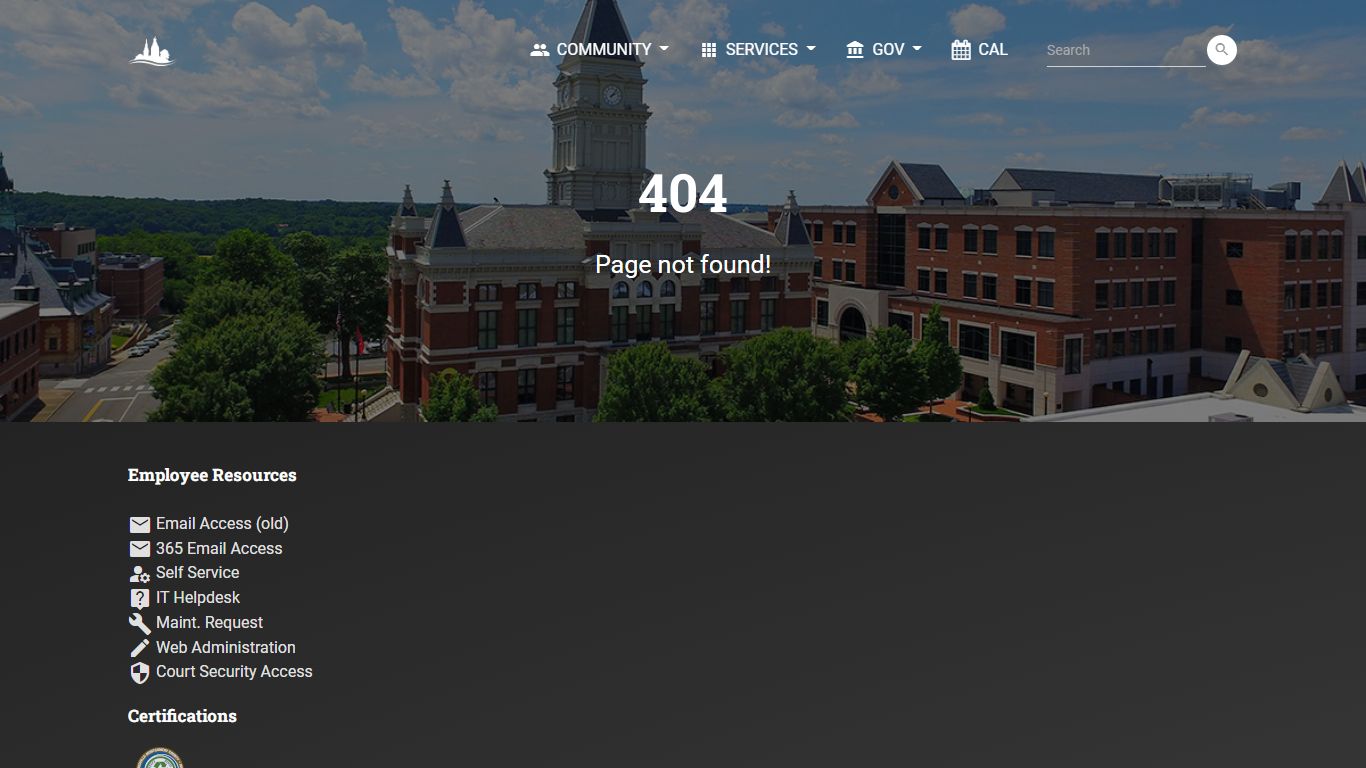Click the city skyline logo icon
Viewport: 1366px width, 768px height.
(x=152, y=51)
